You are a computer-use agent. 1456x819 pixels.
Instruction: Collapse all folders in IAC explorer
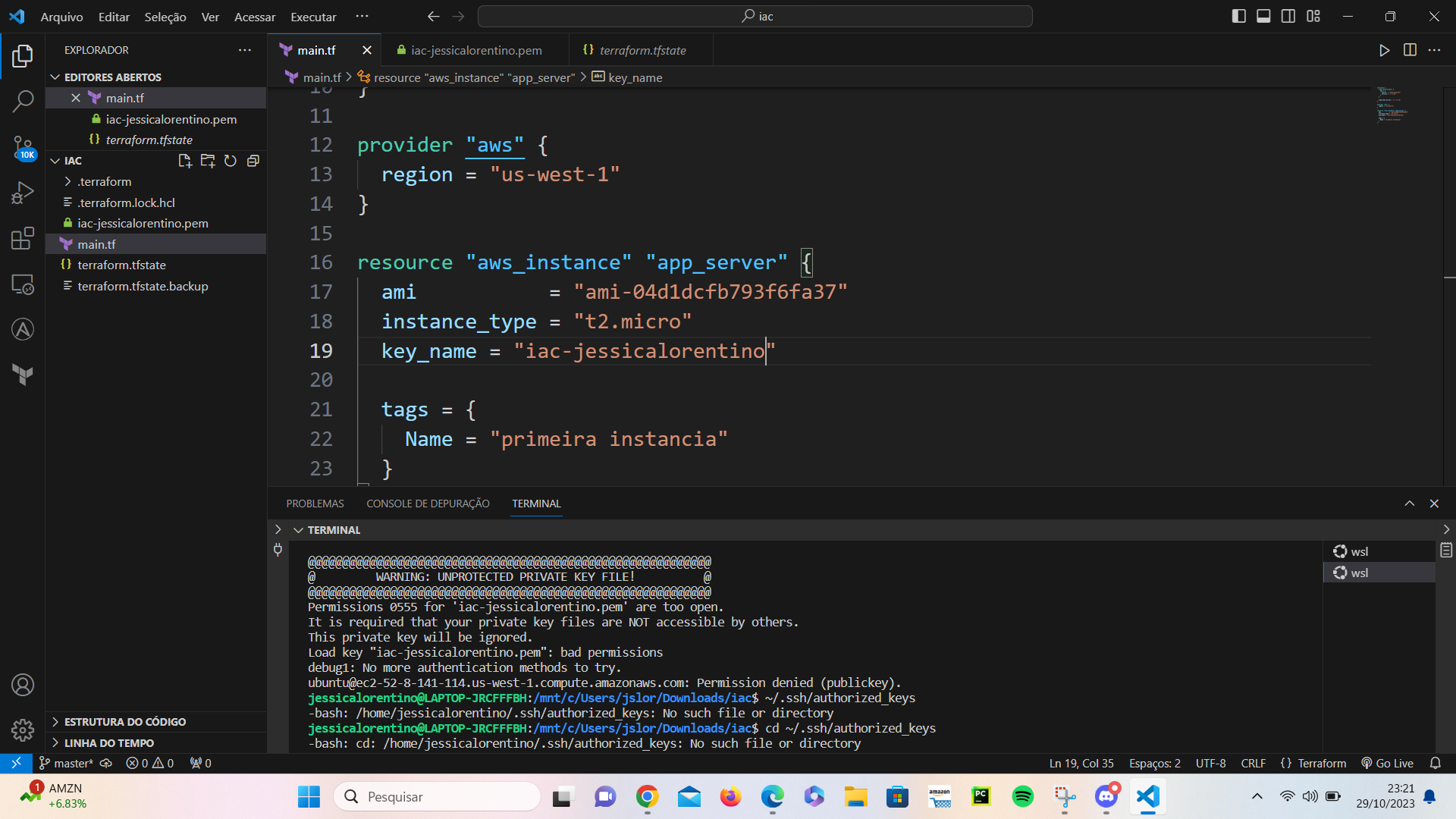(x=253, y=161)
